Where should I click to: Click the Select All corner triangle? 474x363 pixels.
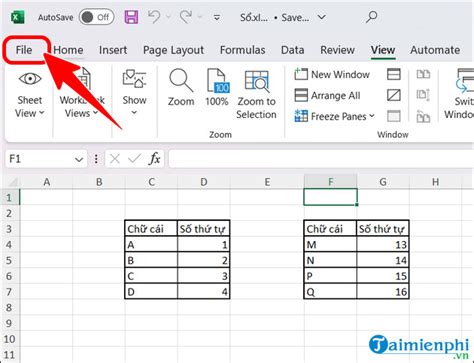(12, 182)
